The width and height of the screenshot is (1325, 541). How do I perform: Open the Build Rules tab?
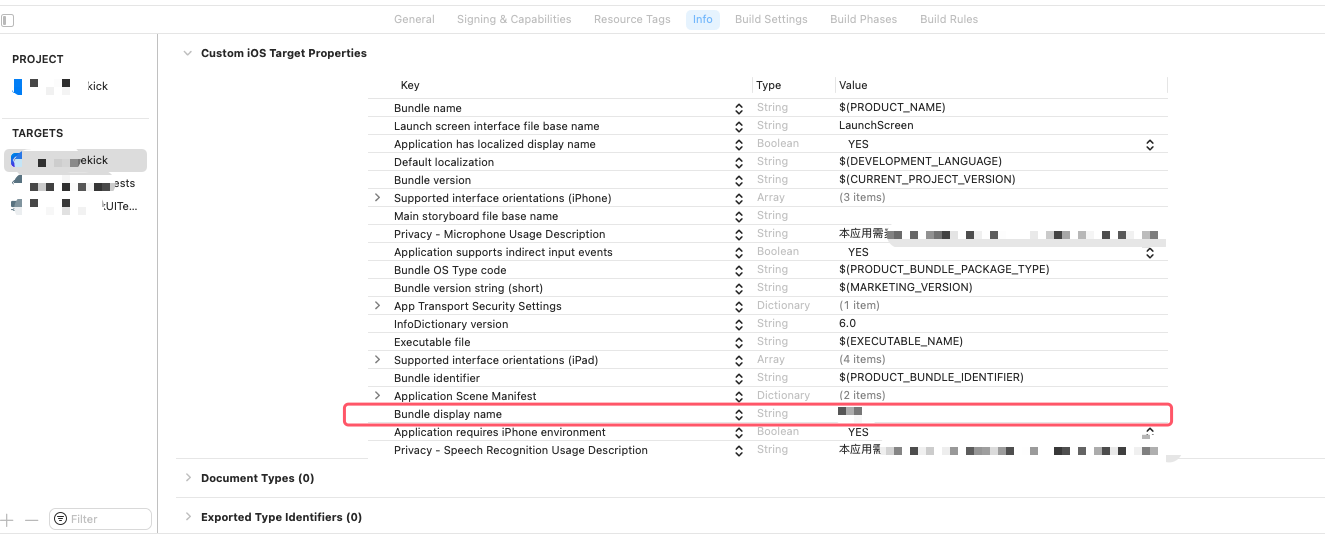(x=949, y=19)
